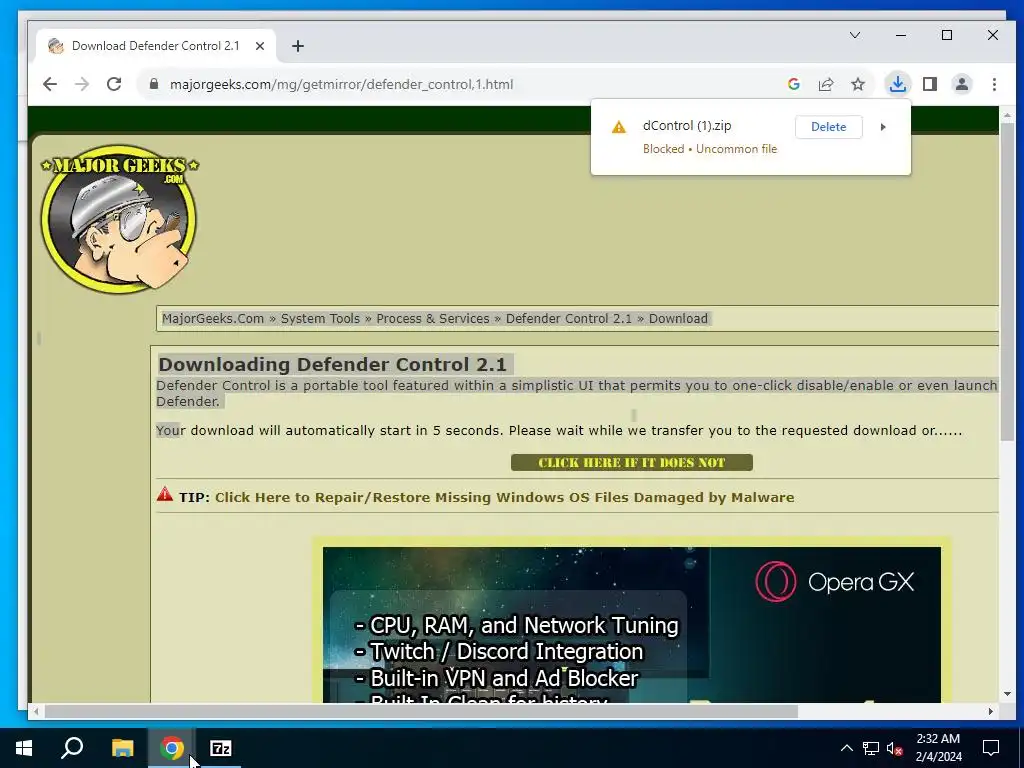This screenshot has width=1024, height=768.
Task: Open the tab search chevron
Action: (855, 35)
